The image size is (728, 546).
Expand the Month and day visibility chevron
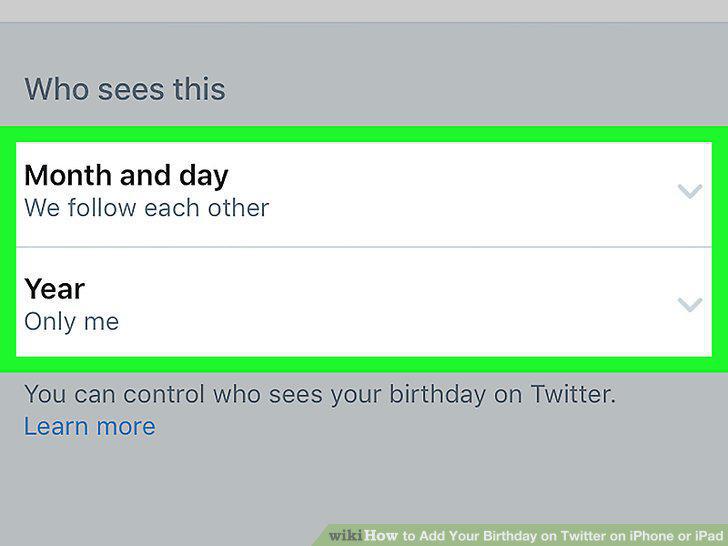pos(689,191)
